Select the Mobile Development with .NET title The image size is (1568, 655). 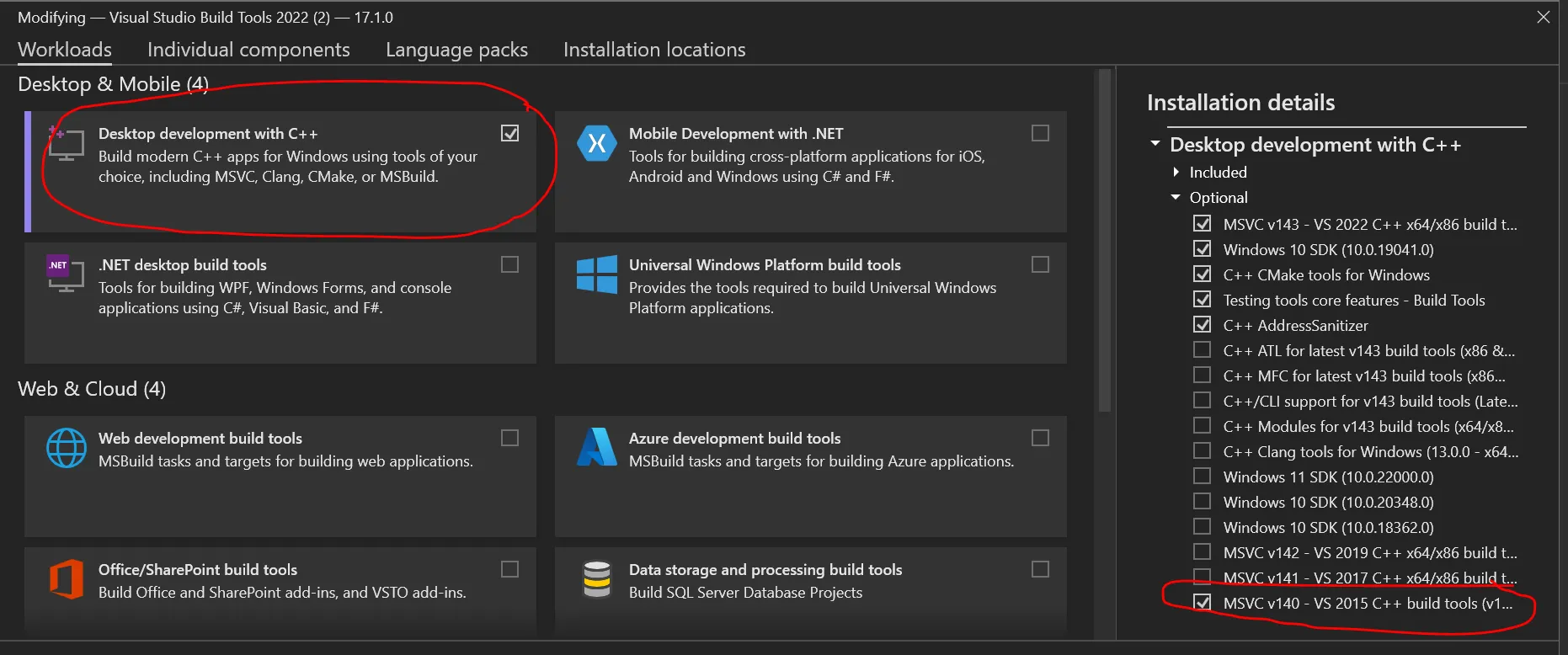(736, 133)
